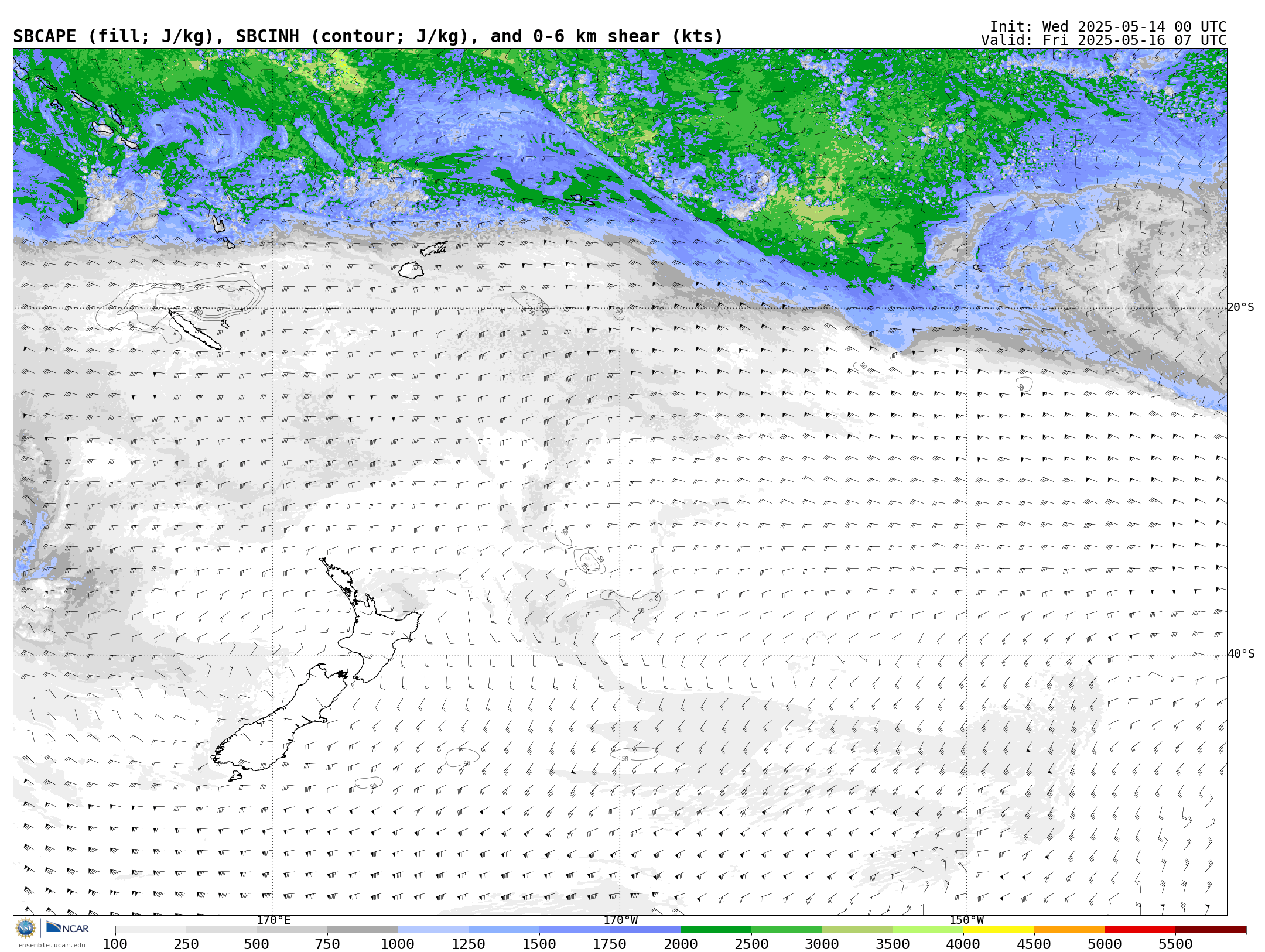1265x952 pixels.
Task: Open the ensemble.ucar.edu link text
Action: click(x=52, y=945)
